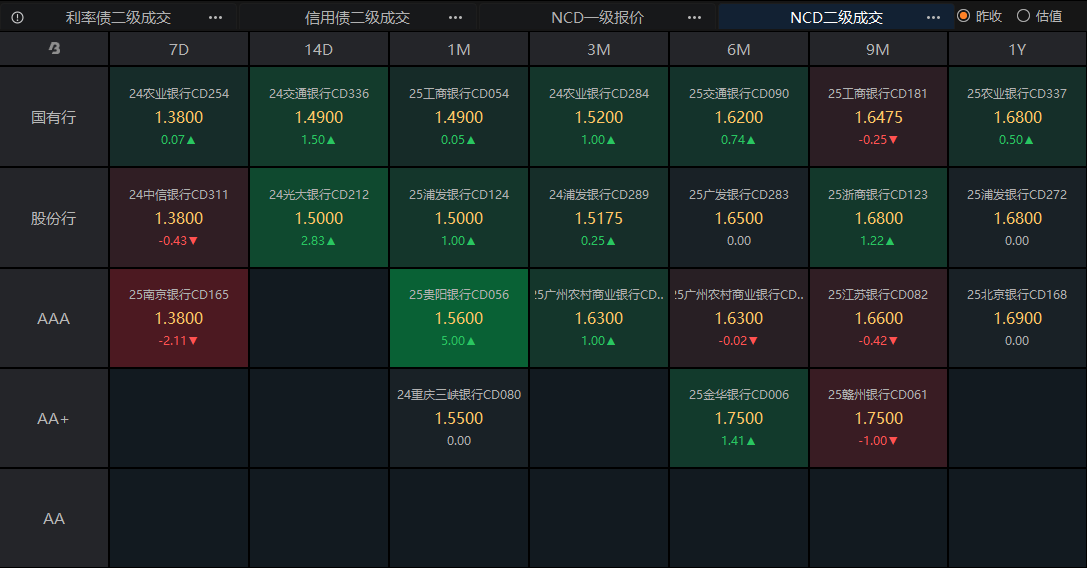Click the 1.22 change value
This screenshot has width=1087, height=568.
878,241
